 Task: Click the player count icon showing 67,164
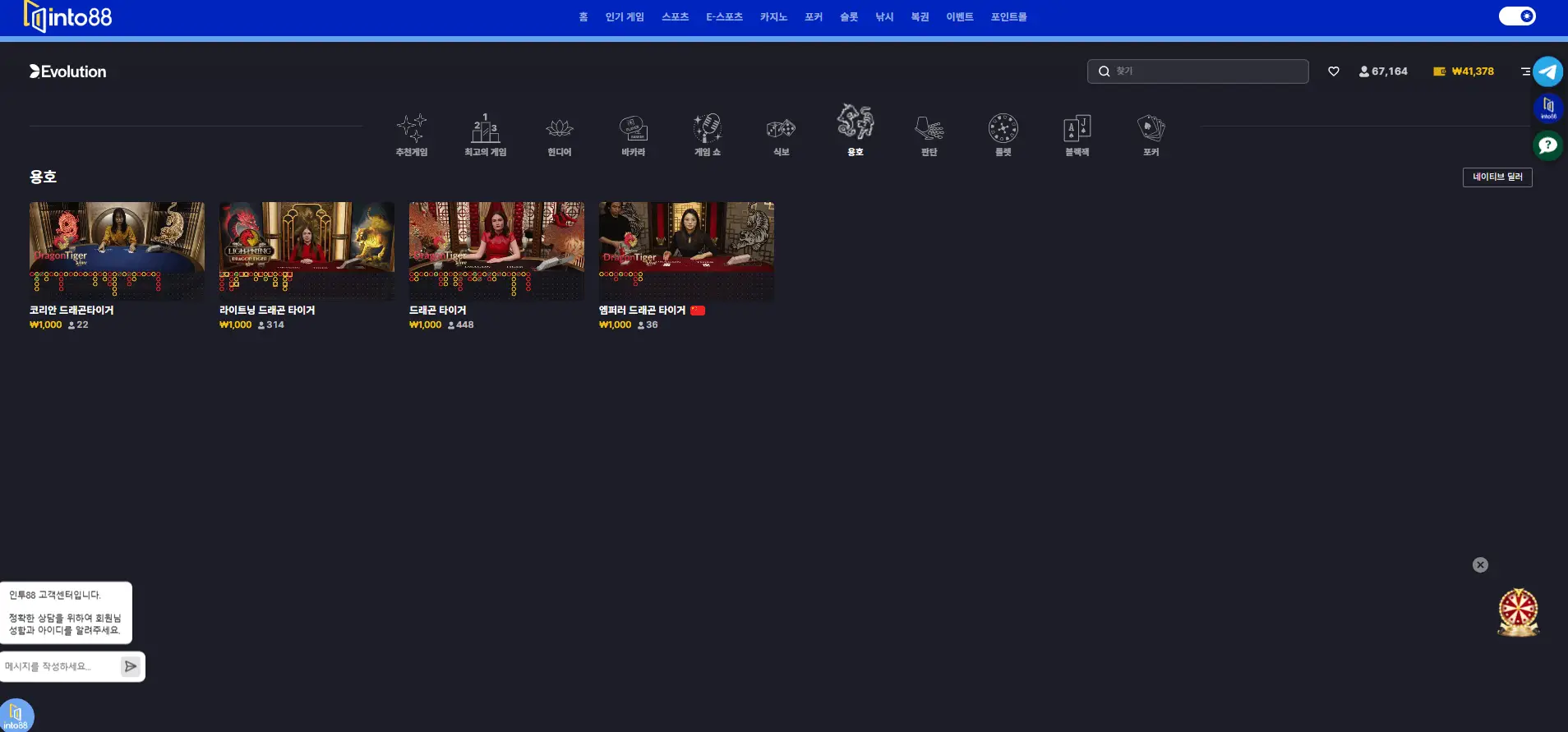[1364, 71]
